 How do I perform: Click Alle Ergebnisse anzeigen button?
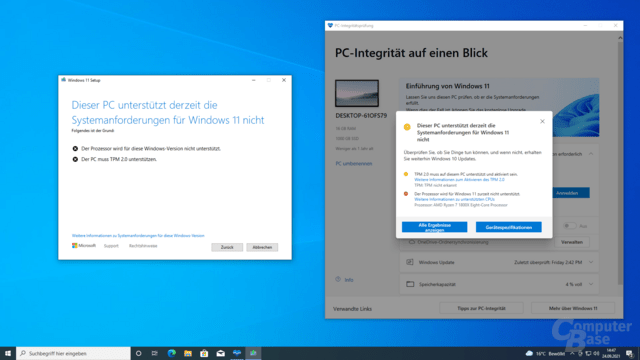tap(434, 227)
